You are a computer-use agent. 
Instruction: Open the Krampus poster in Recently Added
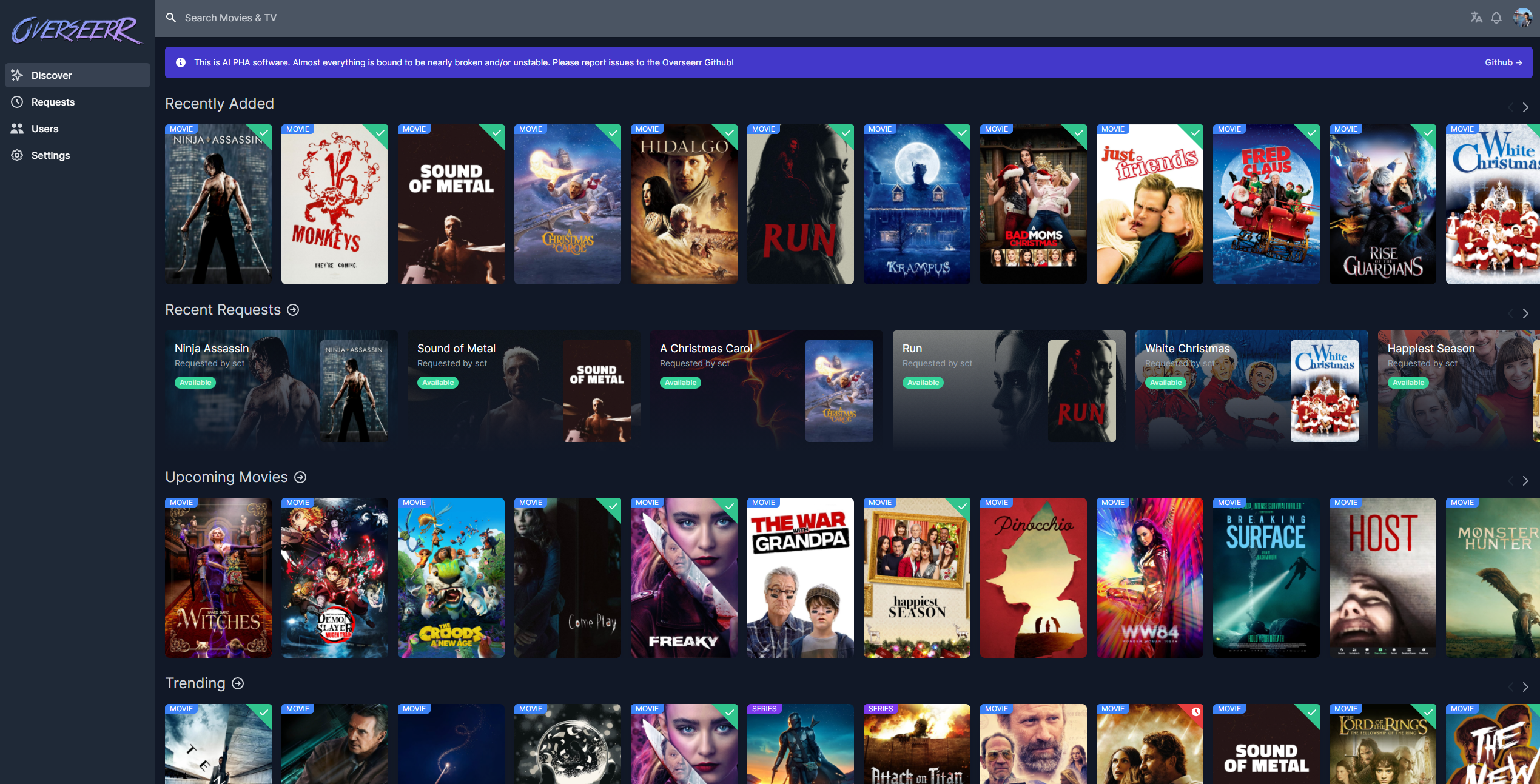(x=916, y=204)
